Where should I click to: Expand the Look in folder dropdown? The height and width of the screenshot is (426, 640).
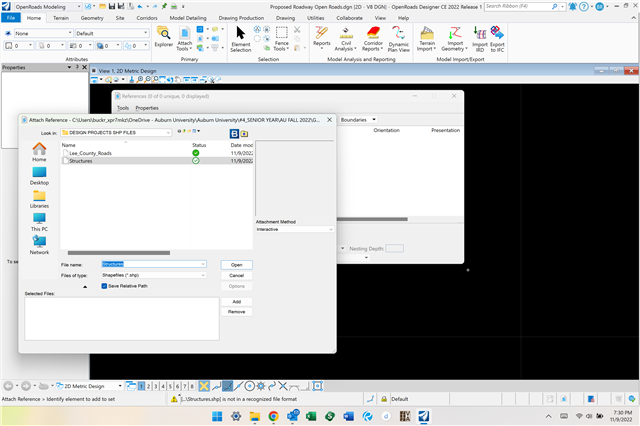click(168, 131)
